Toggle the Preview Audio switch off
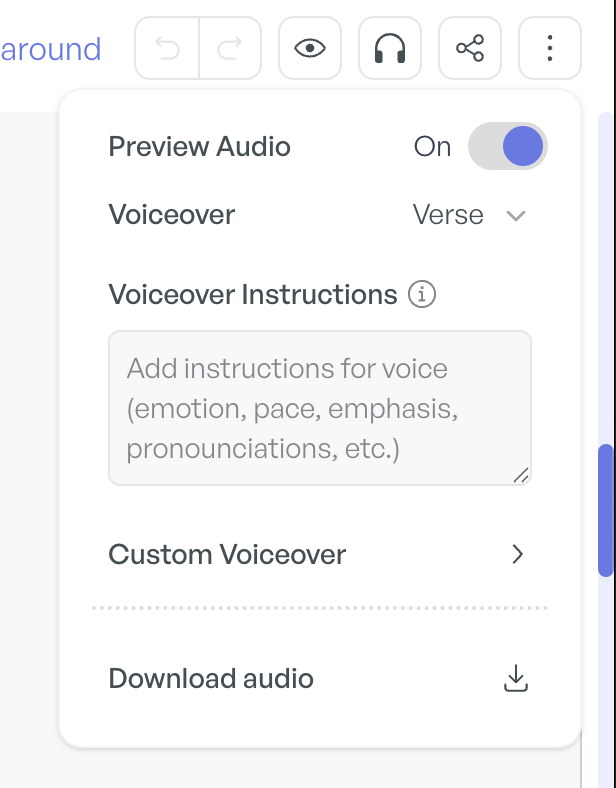This screenshot has width=616, height=788. [x=508, y=146]
